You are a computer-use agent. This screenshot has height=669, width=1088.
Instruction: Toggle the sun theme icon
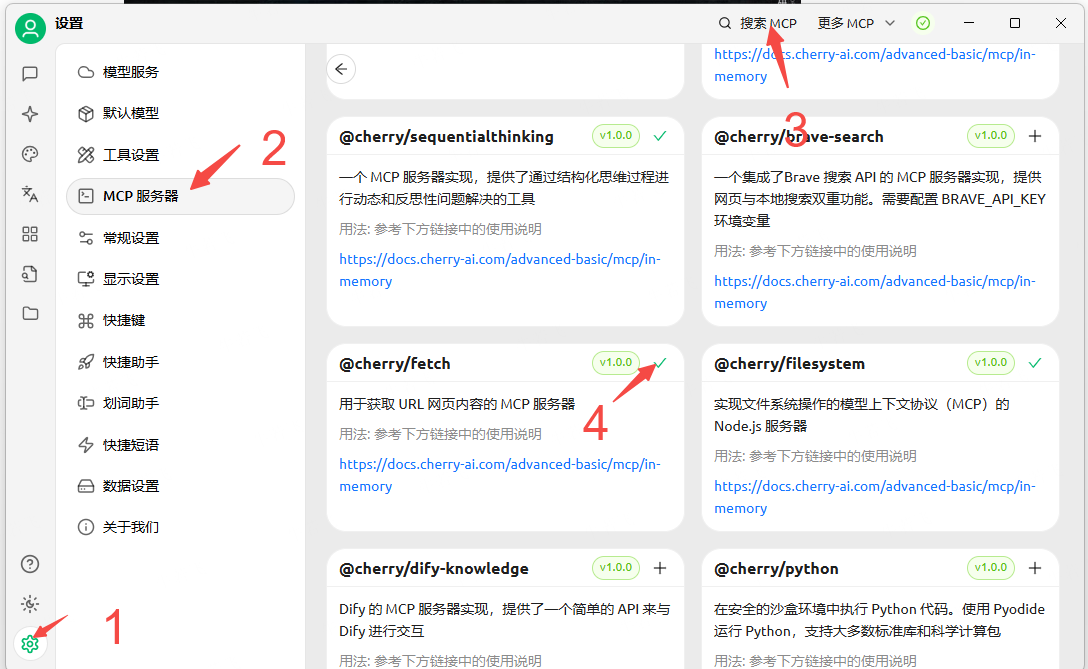point(30,604)
